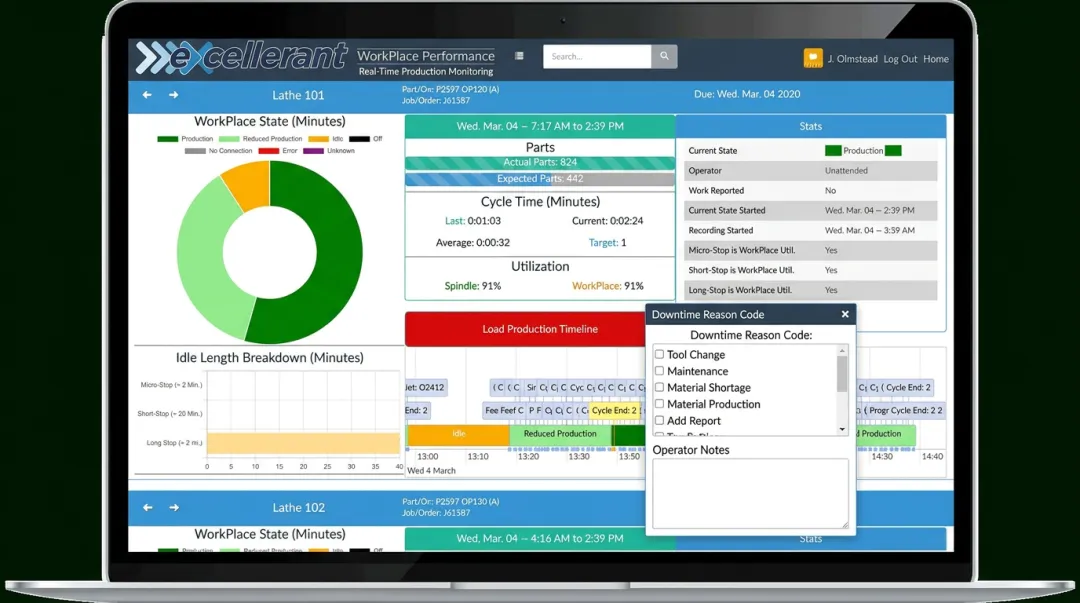Click left arrow in Lathe 102 header

(147, 507)
